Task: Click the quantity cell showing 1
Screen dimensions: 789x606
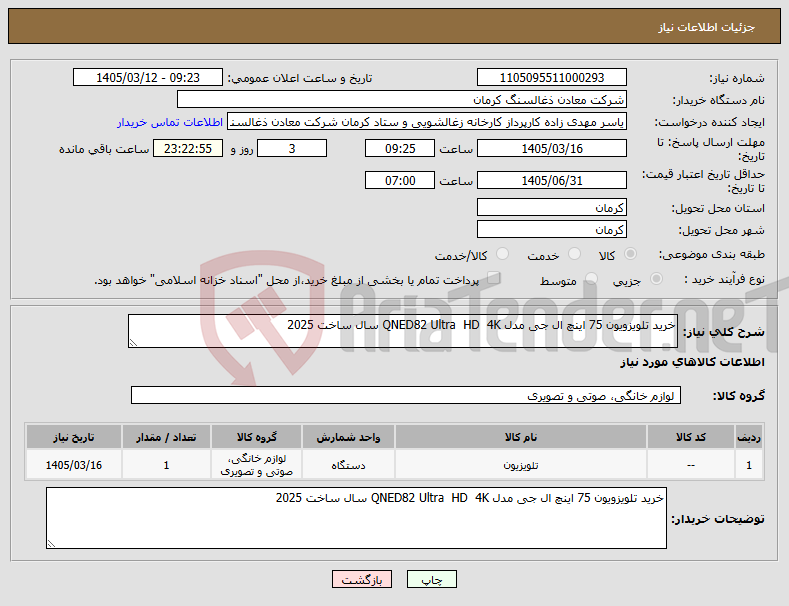Action: click(x=166, y=465)
